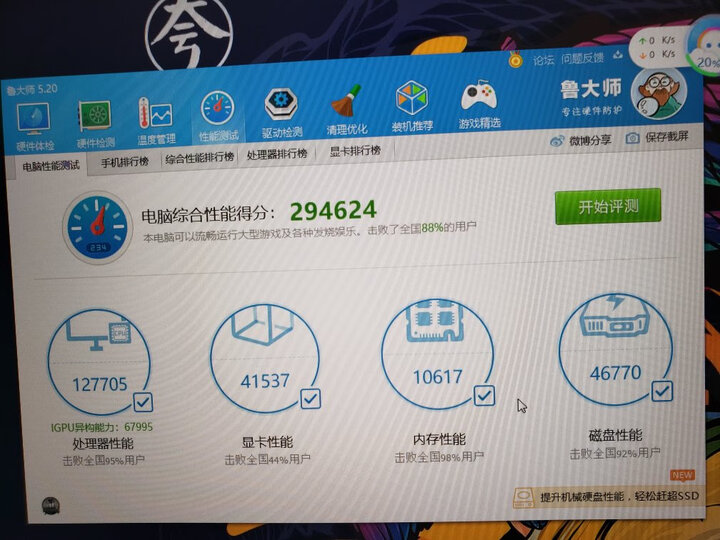Click the small round icon at bottom-left corner
Image resolution: width=720 pixels, height=540 pixels.
click(51, 506)
